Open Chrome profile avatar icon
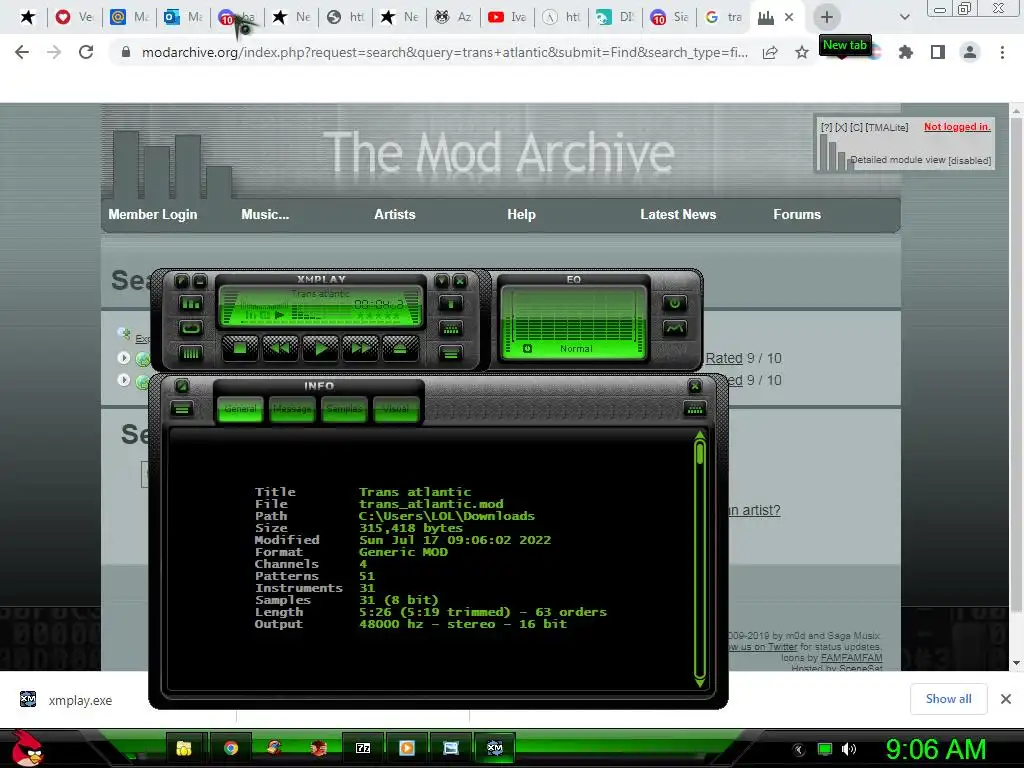The height and width of the screenshot is (768, 1024). [970, 52]
